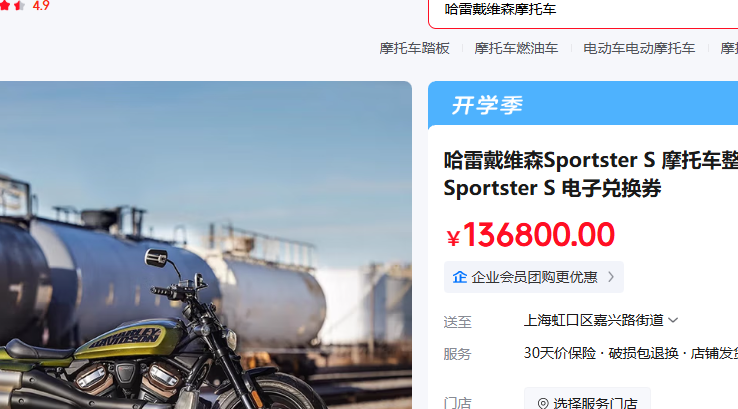Image resolution: width=738 pixels, height=409 pixels.
Task: Click the 企业会员团购更优惠 button
Action: 534,277
